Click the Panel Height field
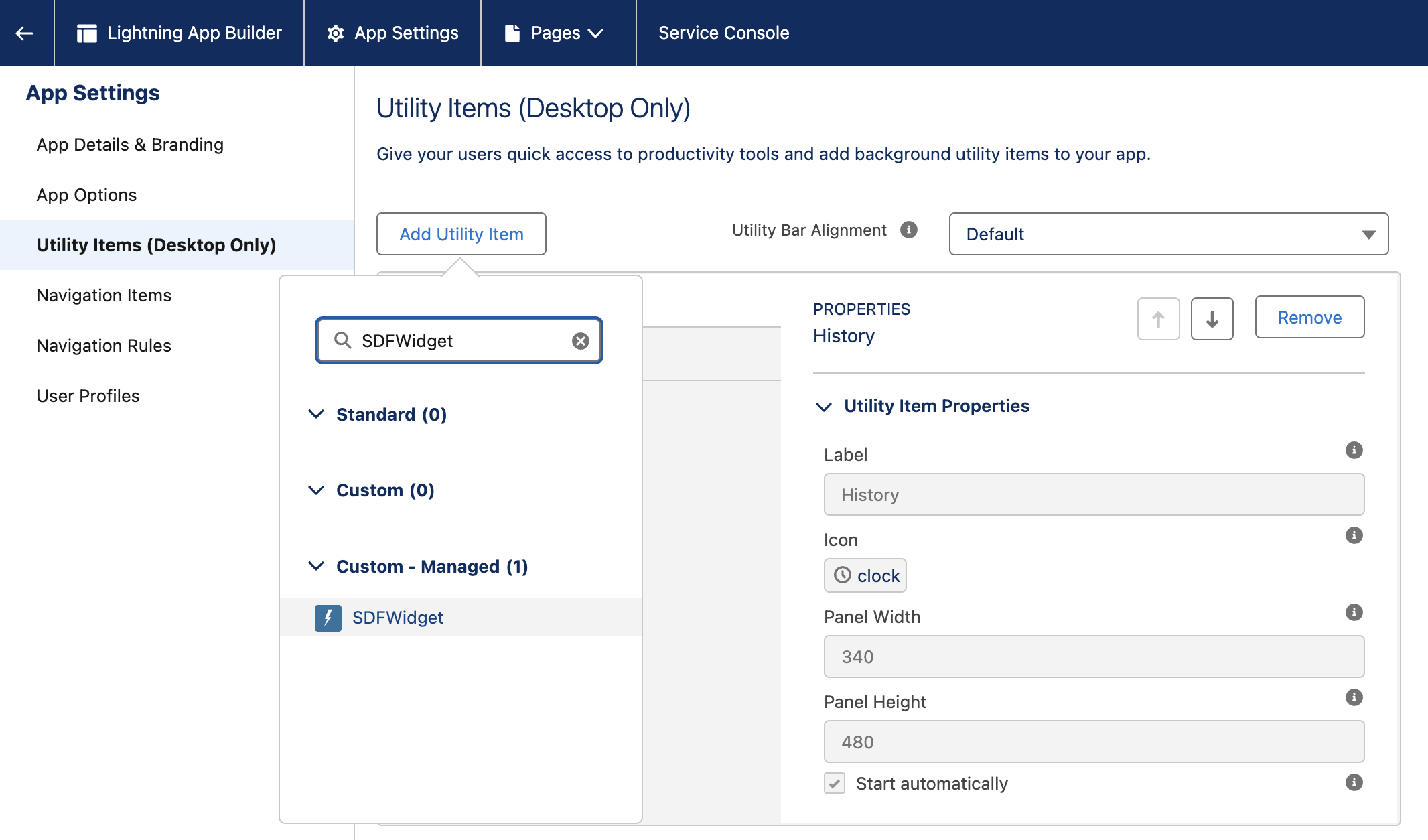The image size is (1428, 840). click(1094, 742)
